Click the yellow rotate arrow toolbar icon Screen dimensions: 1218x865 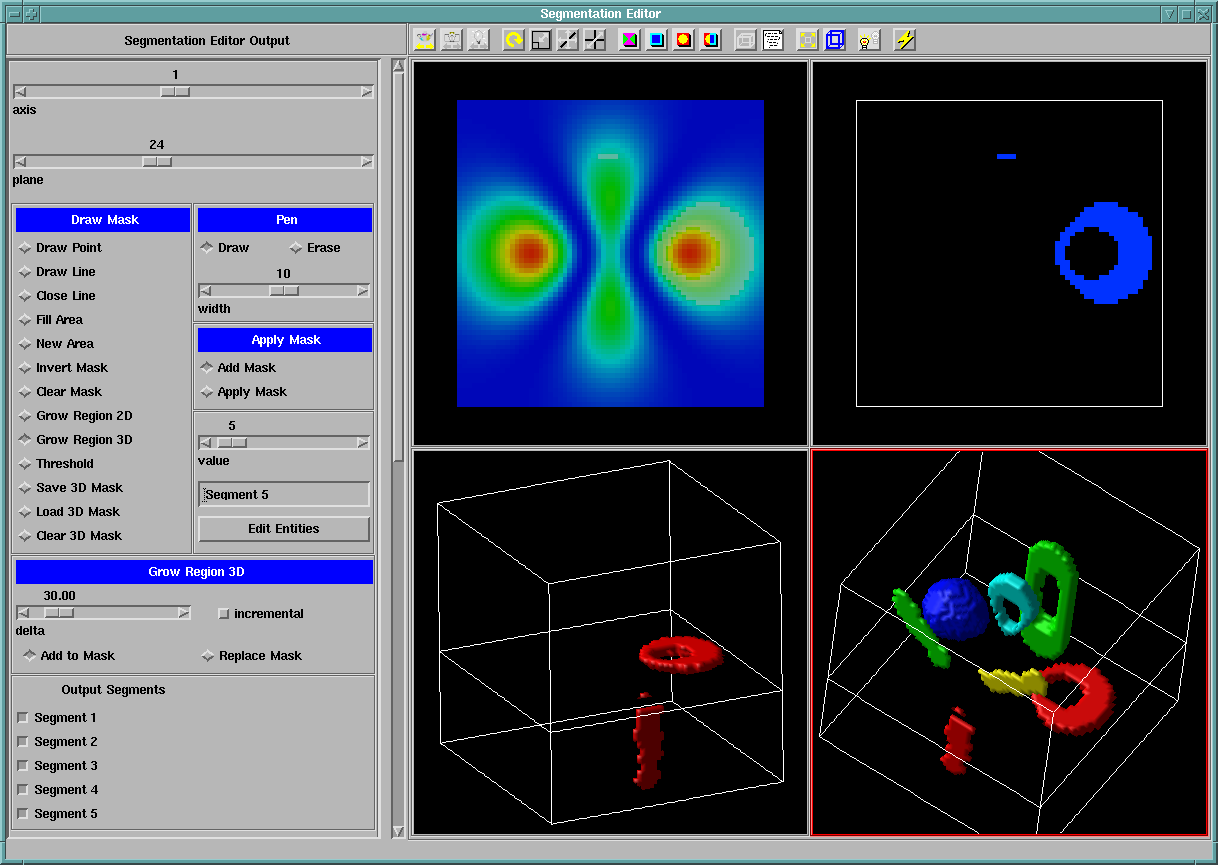pos(513,40)
